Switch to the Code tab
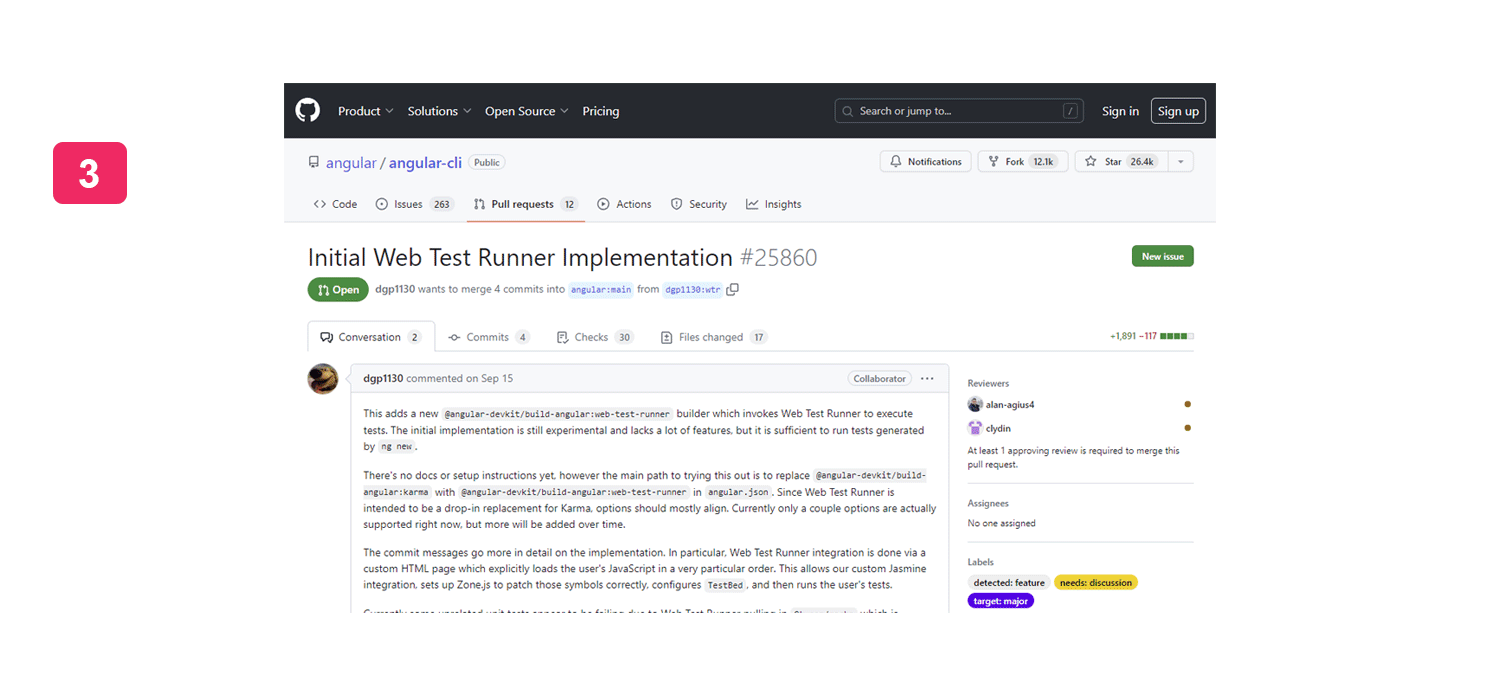Viewport: 1500px width, 696px height. [335, 204]
